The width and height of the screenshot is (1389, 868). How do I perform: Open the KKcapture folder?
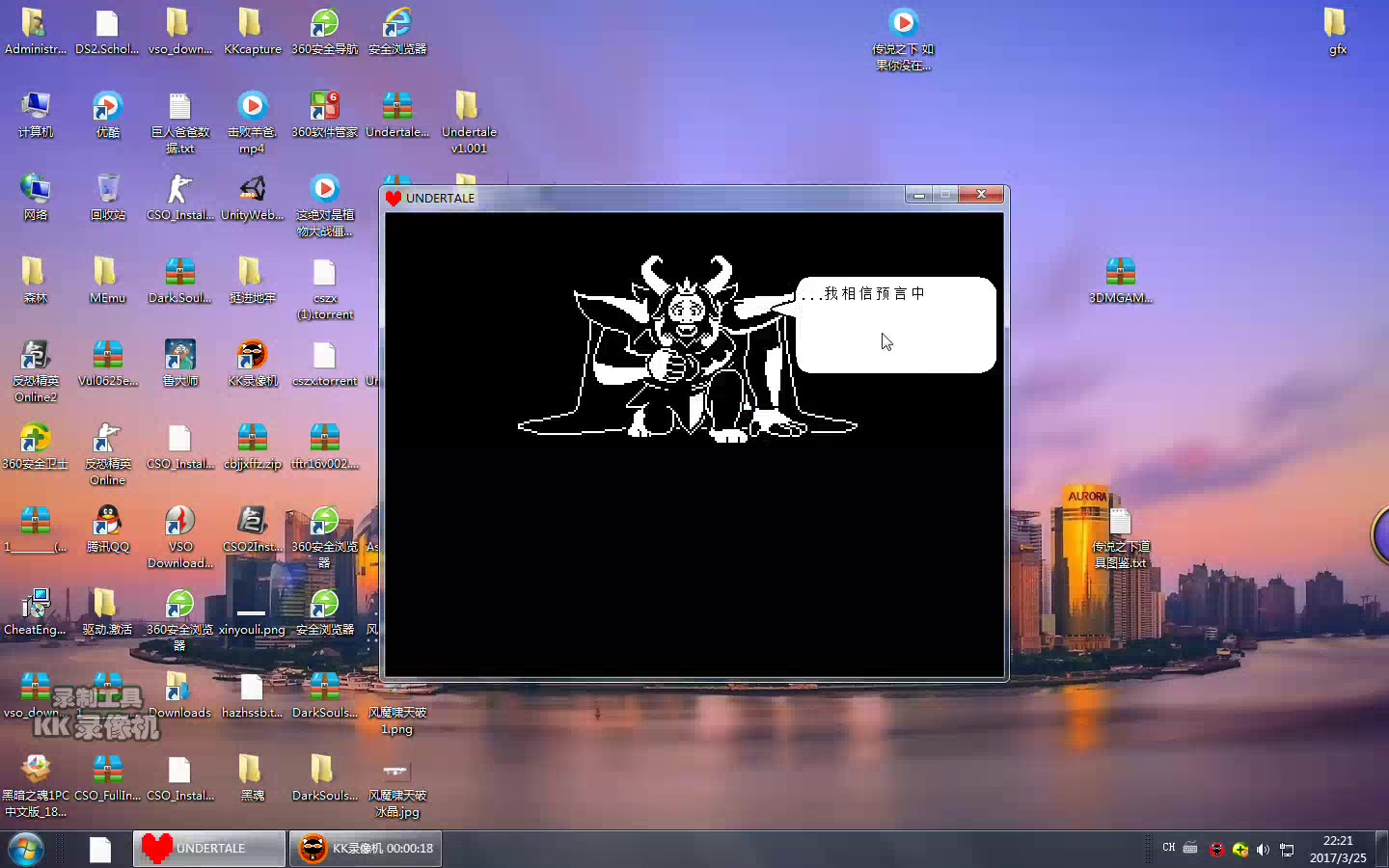click(252, 31)
